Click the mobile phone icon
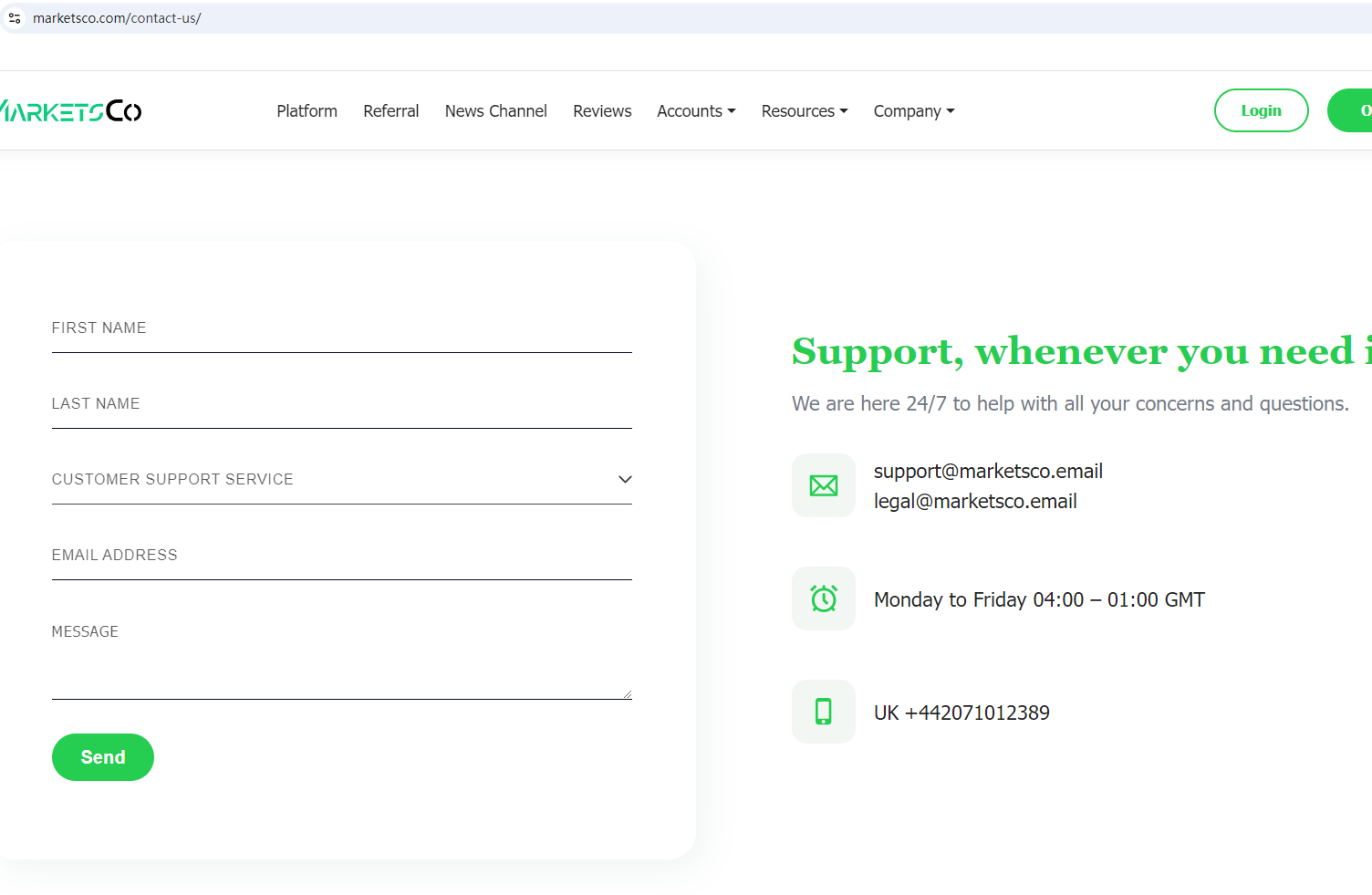Screen dimensions: 1372x895 coord(824,712)
